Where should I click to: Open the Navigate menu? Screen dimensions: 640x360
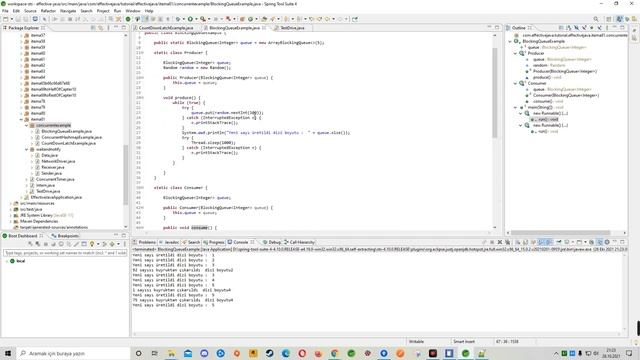(x=68, y=11)
